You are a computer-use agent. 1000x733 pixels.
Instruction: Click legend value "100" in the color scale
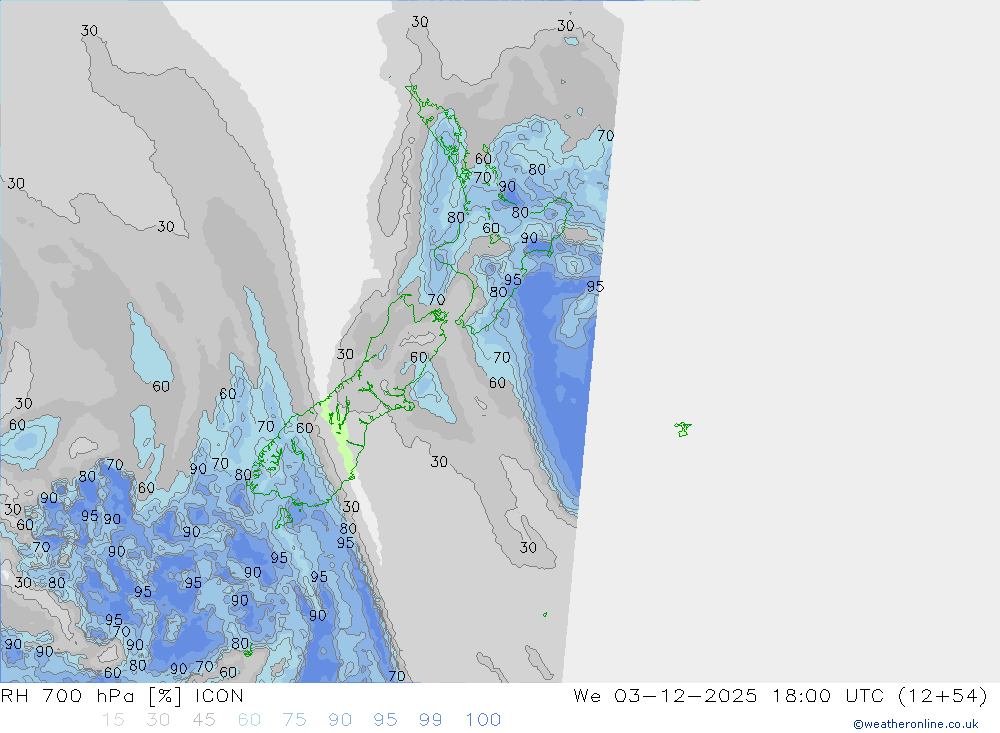point(483,720)
